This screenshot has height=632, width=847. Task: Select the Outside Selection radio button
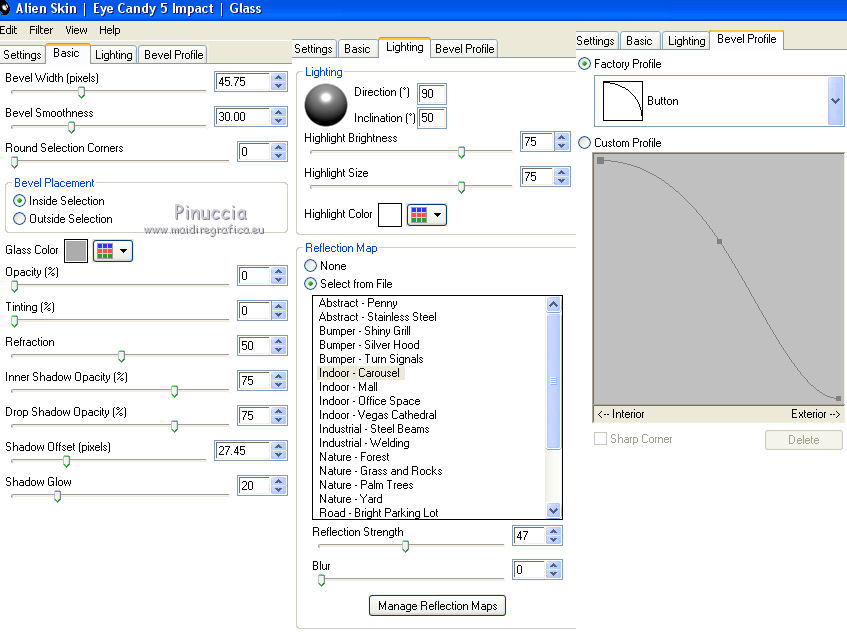pos(20,219)
